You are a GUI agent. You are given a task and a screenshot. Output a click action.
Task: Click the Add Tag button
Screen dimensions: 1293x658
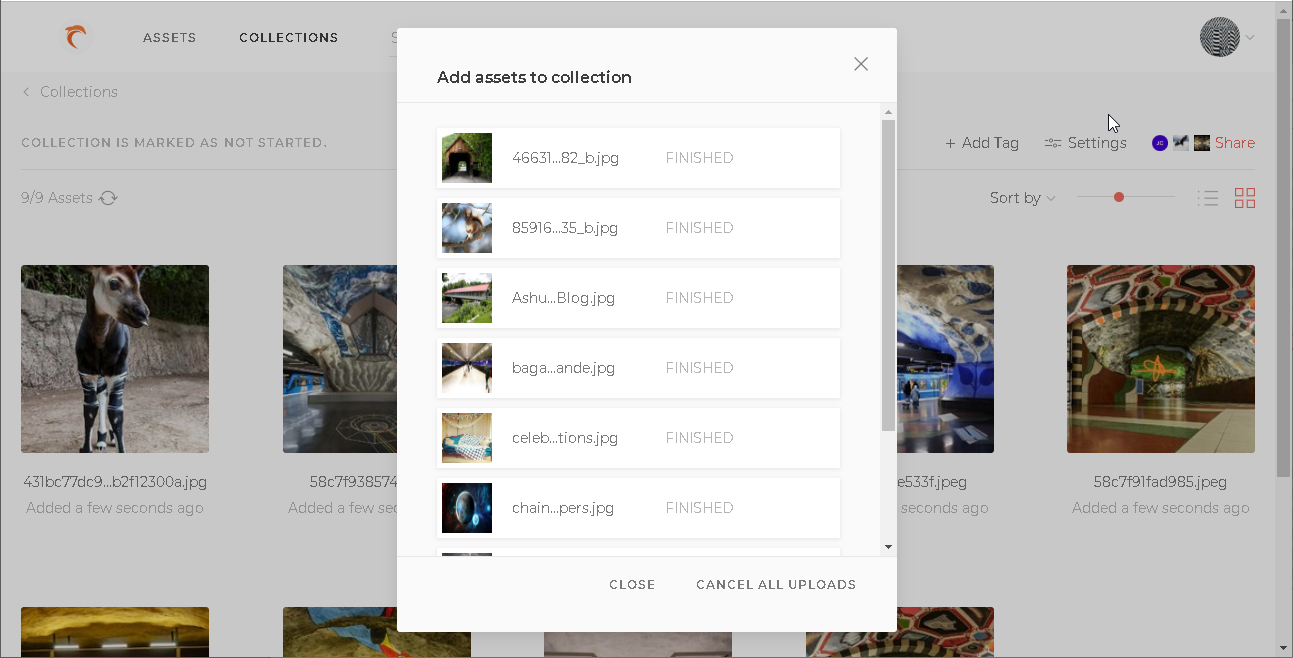click(982, 143)
